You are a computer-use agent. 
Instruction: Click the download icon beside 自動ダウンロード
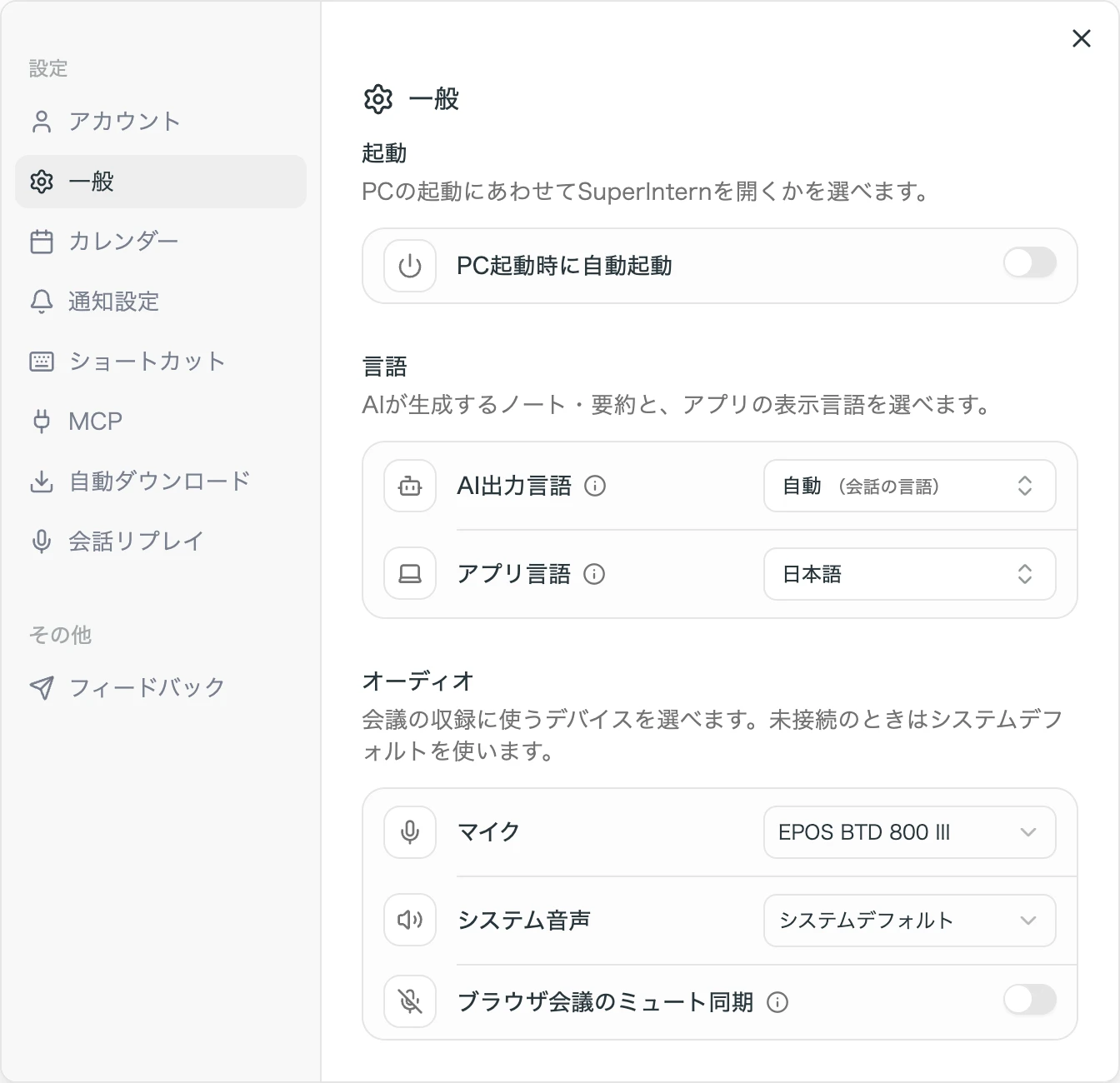pos(41,482)
